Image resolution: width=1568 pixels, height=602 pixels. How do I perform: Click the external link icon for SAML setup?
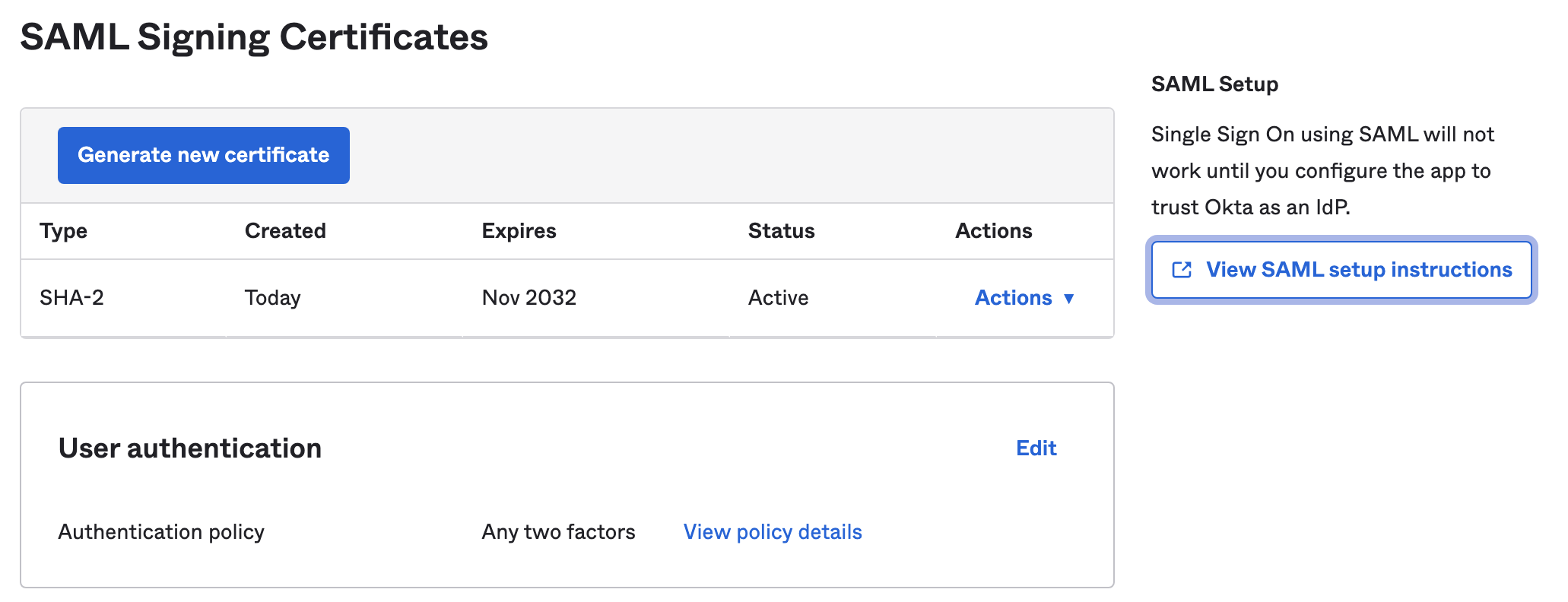click(x=1182, y=270)
